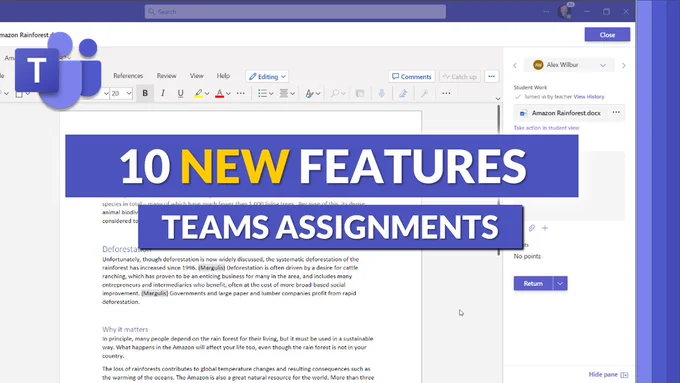Open more font options ellipsis
Image resolution: width=680 pixels, height=383 pixels.
pyautogui.click(x=241, y=93)
